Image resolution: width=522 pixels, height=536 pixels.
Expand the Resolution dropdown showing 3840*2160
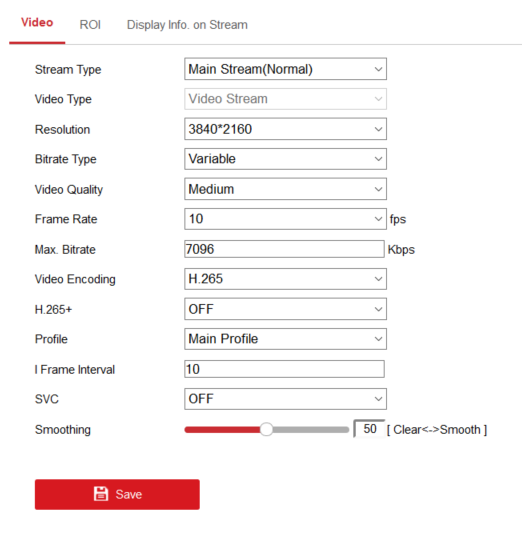tap(285, 129)
